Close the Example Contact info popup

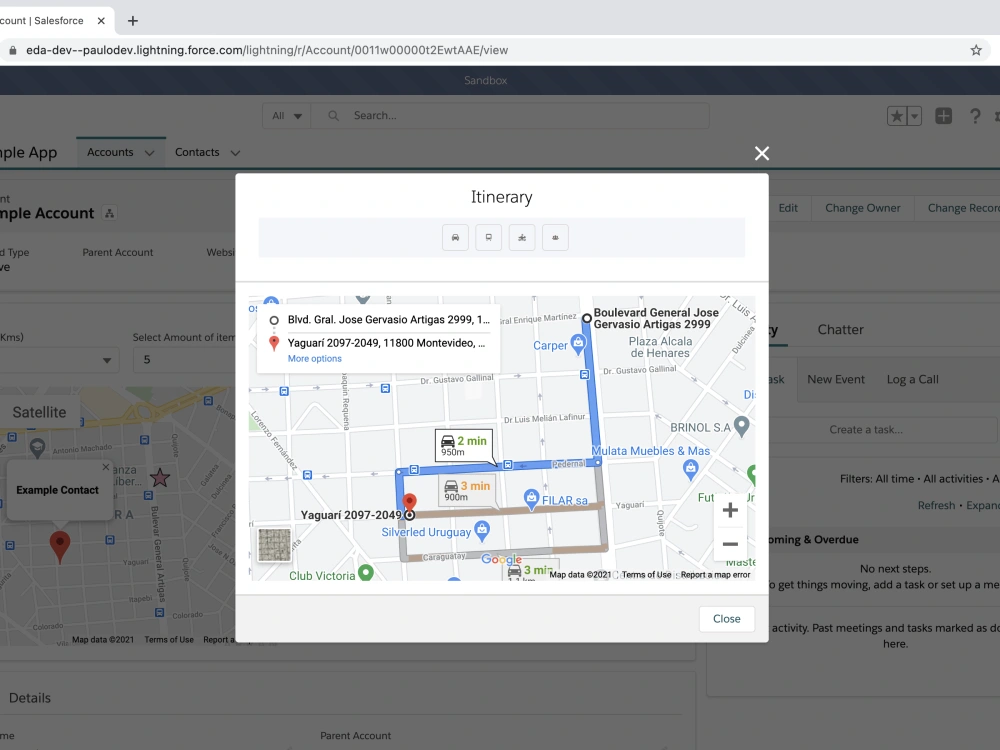(x=106, y=467)
